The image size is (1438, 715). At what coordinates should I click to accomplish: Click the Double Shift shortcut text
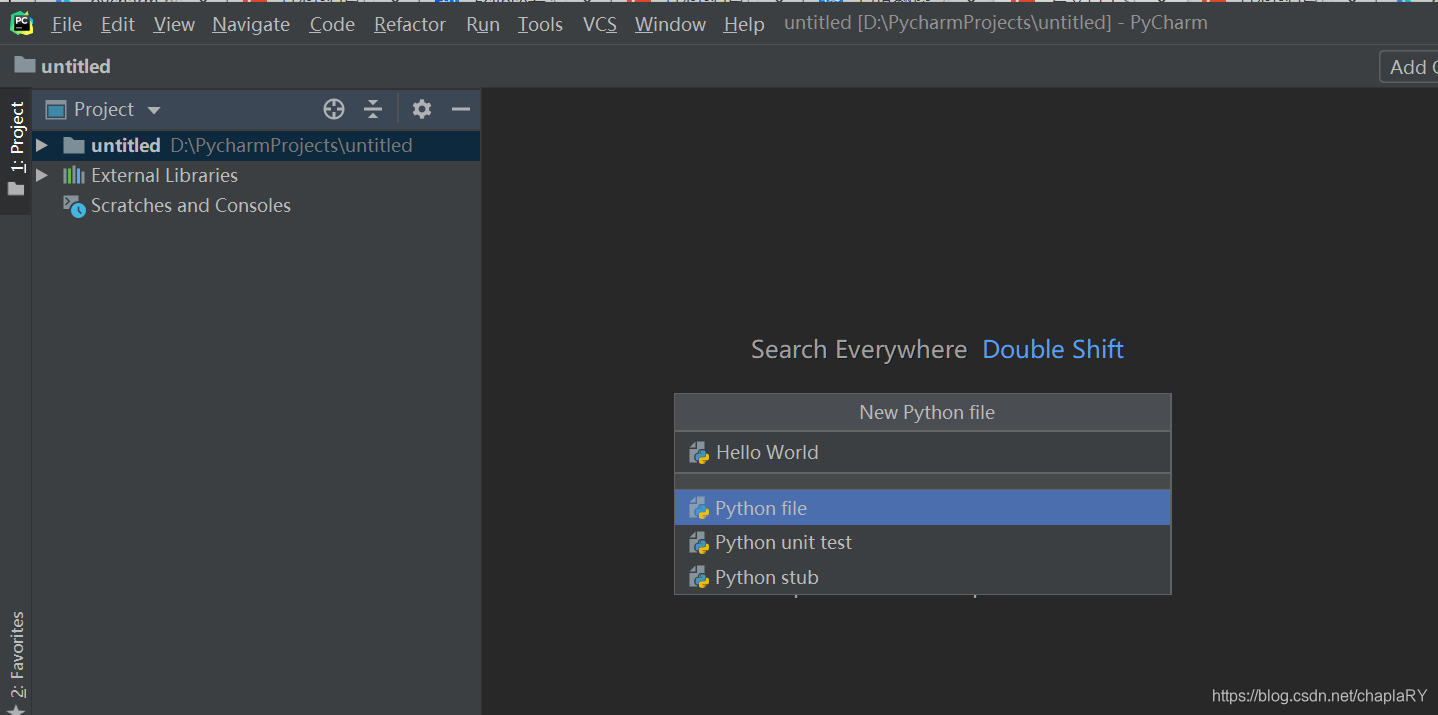pyautogui.click(x=1053, y=349)
